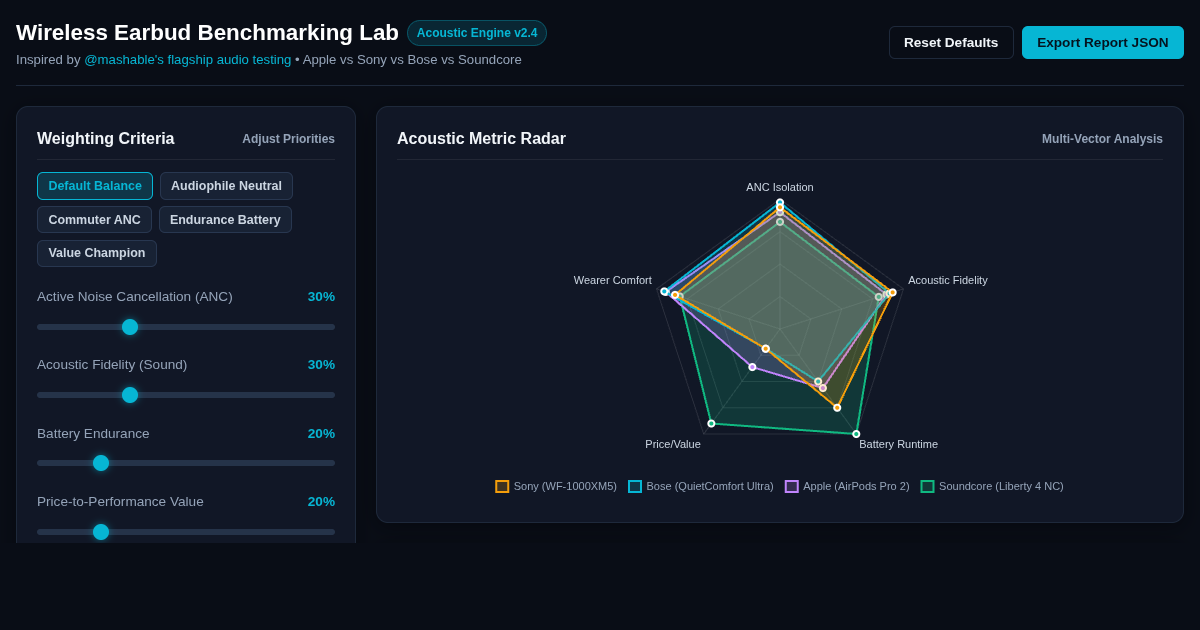Image resolution: width=1200 pixels, height=630 pixels.
Task: Choose the Endurance Battery preset
Action: click(225, 220)
